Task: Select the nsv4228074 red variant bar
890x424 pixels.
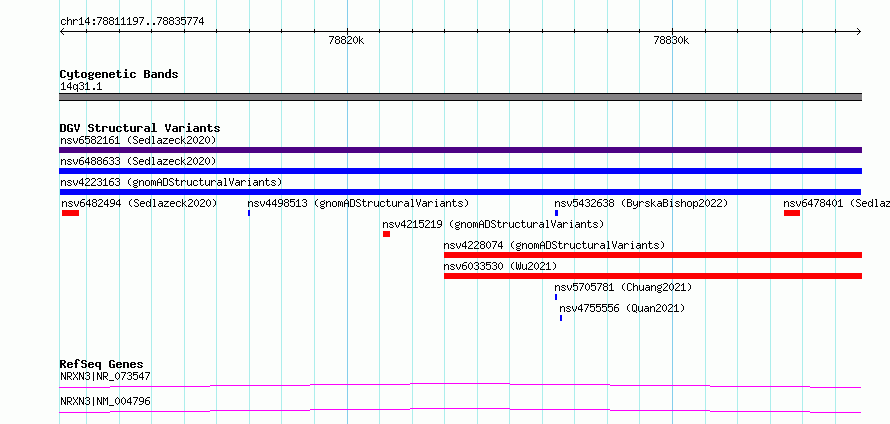Action: (653, 255)
